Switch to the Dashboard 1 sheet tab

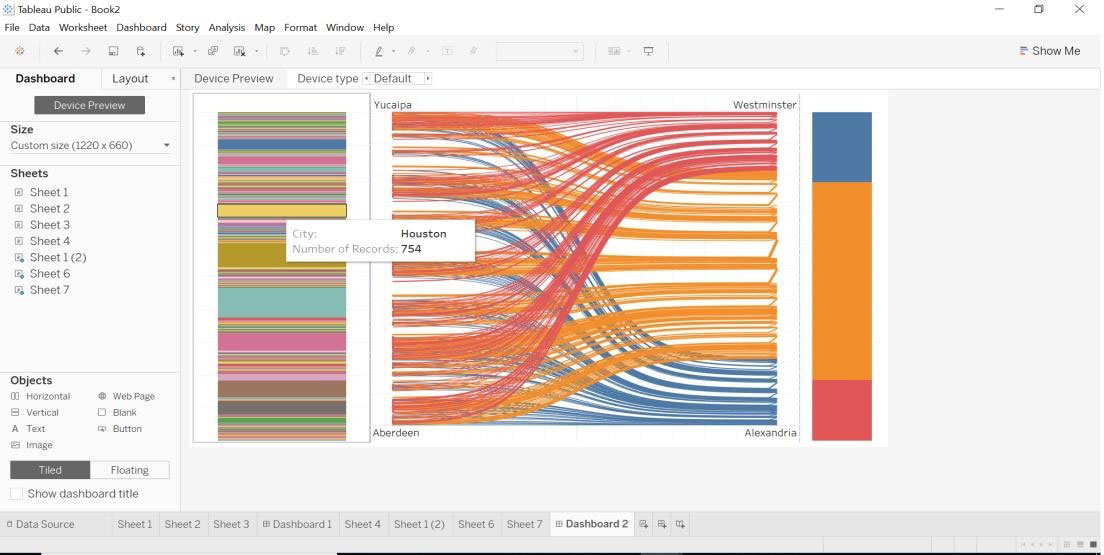(297, 524)
